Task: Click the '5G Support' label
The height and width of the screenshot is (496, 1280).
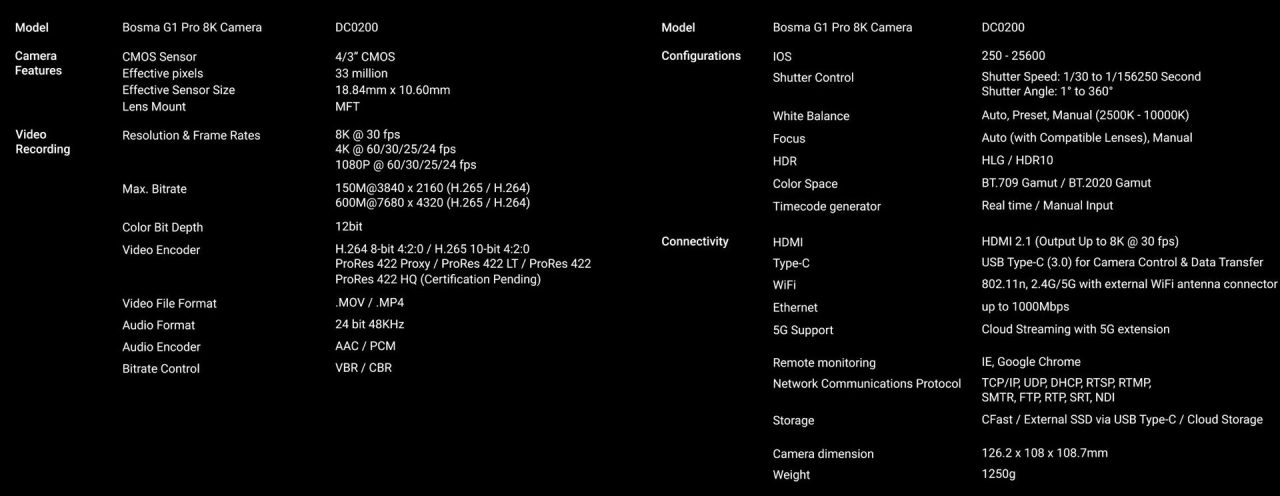Action: (802, 330)
